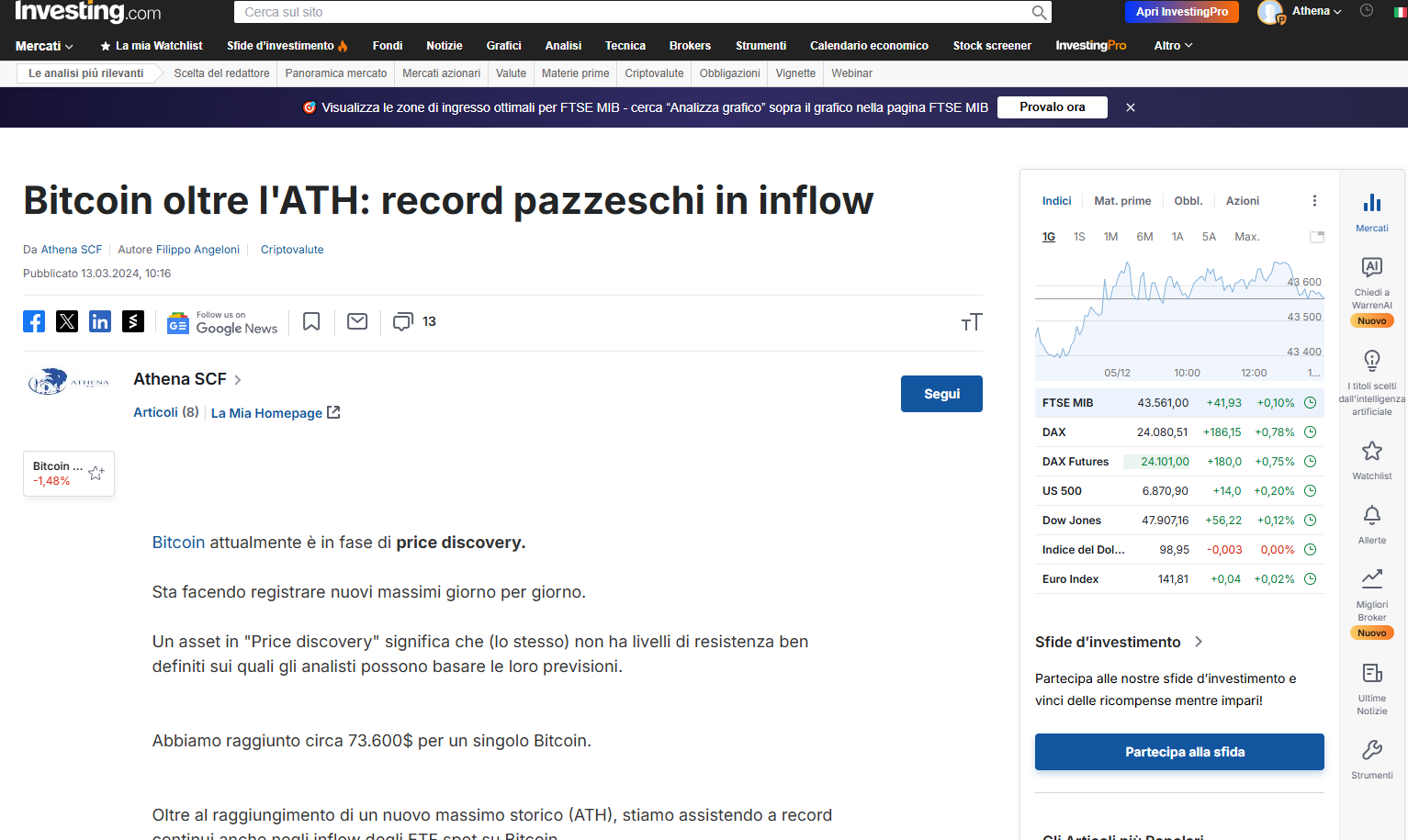Click Partecipa alla sfida button
This screenshot has height=840, width=1408.
tap(1179, 752)
